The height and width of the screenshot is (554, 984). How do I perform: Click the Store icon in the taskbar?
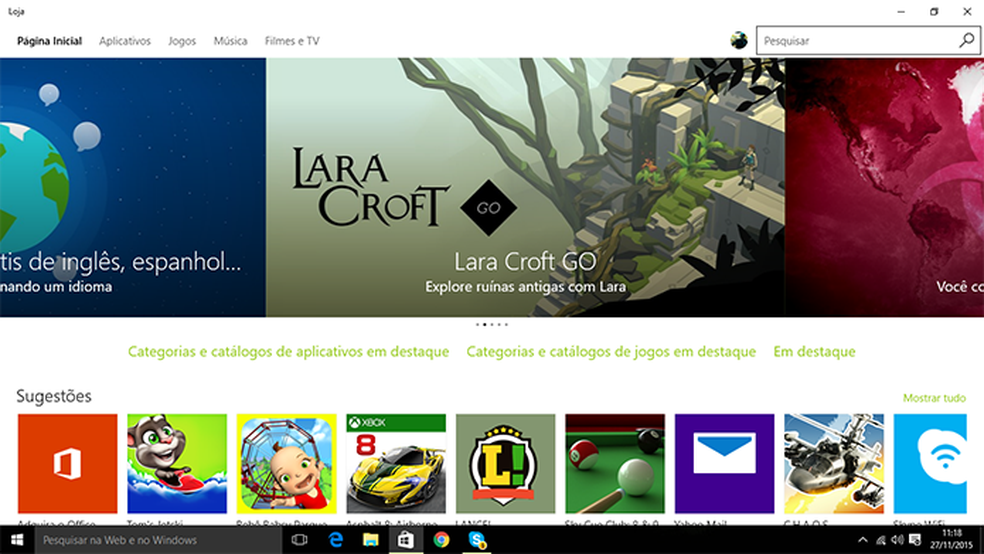[406, 540]
